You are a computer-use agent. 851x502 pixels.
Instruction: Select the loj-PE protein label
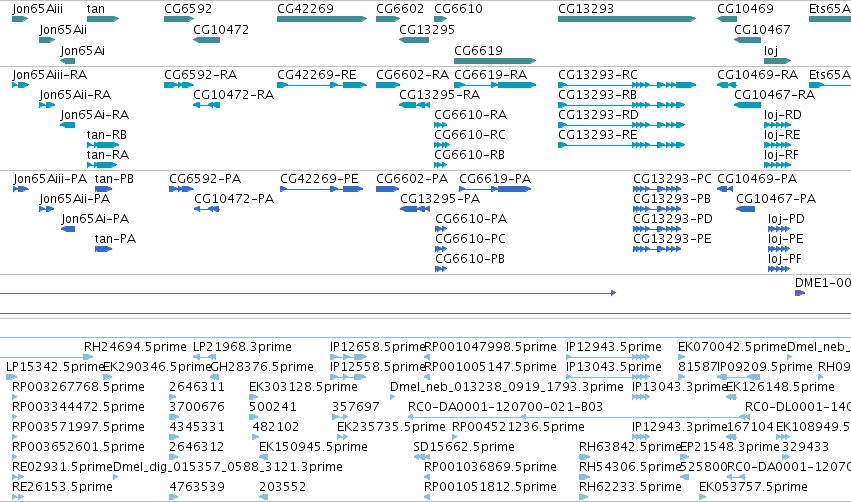coord(785,239)
